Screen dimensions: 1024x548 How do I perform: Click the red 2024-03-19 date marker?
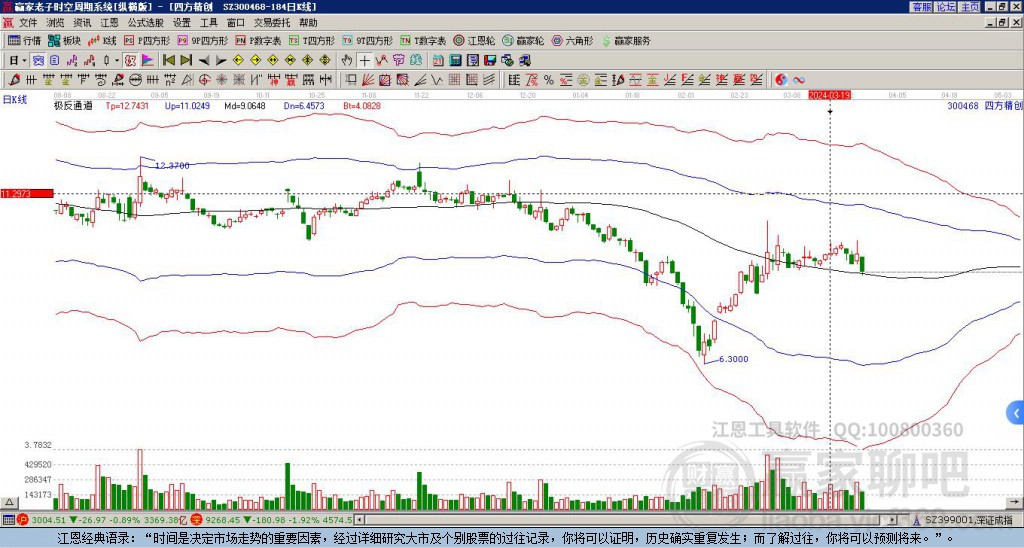pyautogui.click(x=829, y=95)
